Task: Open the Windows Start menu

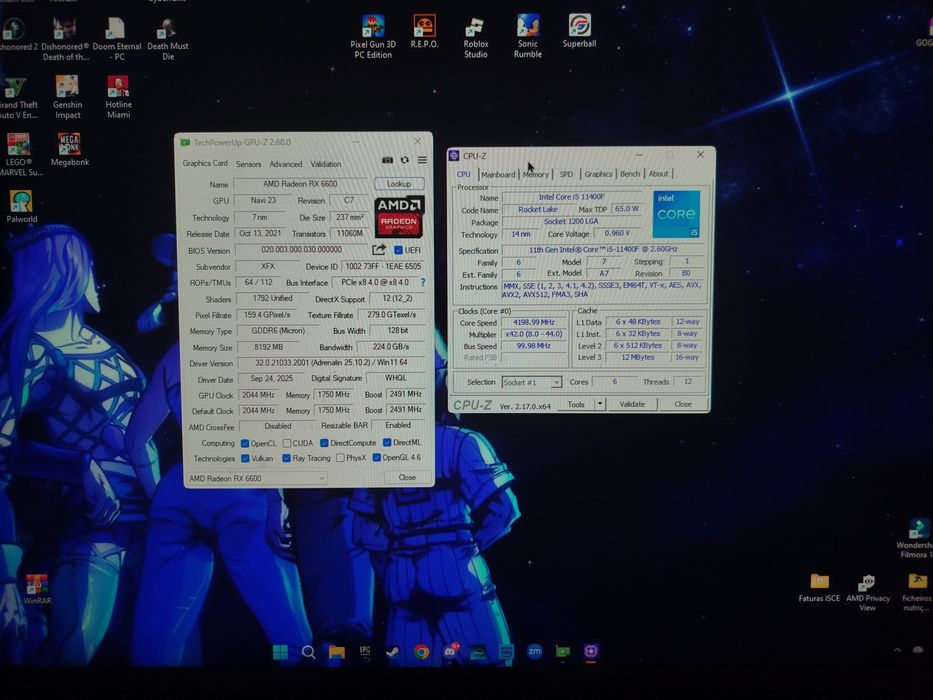Action: [x=280, y=652]
